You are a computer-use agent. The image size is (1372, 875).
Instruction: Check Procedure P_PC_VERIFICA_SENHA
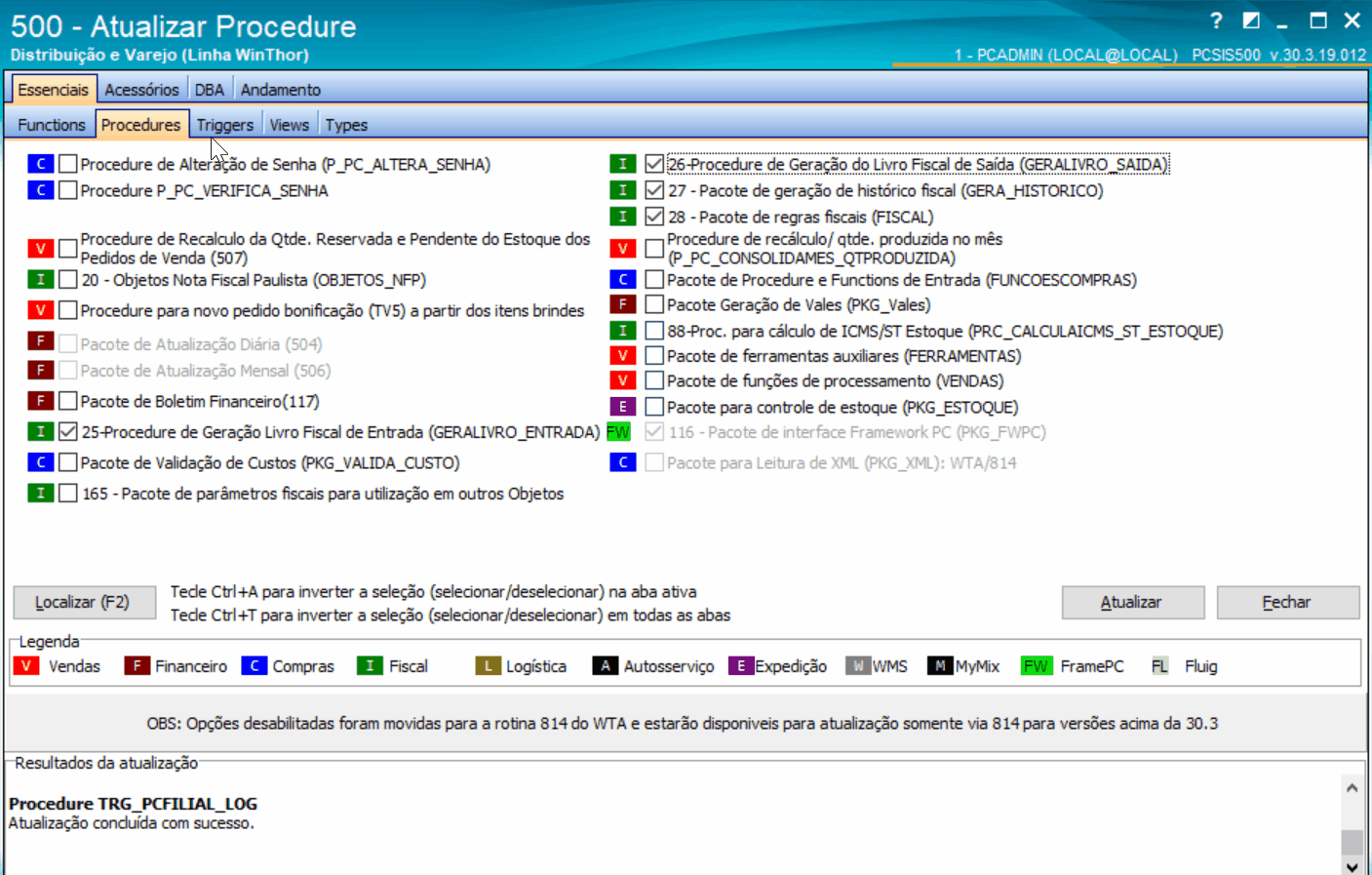coord(67,190)
